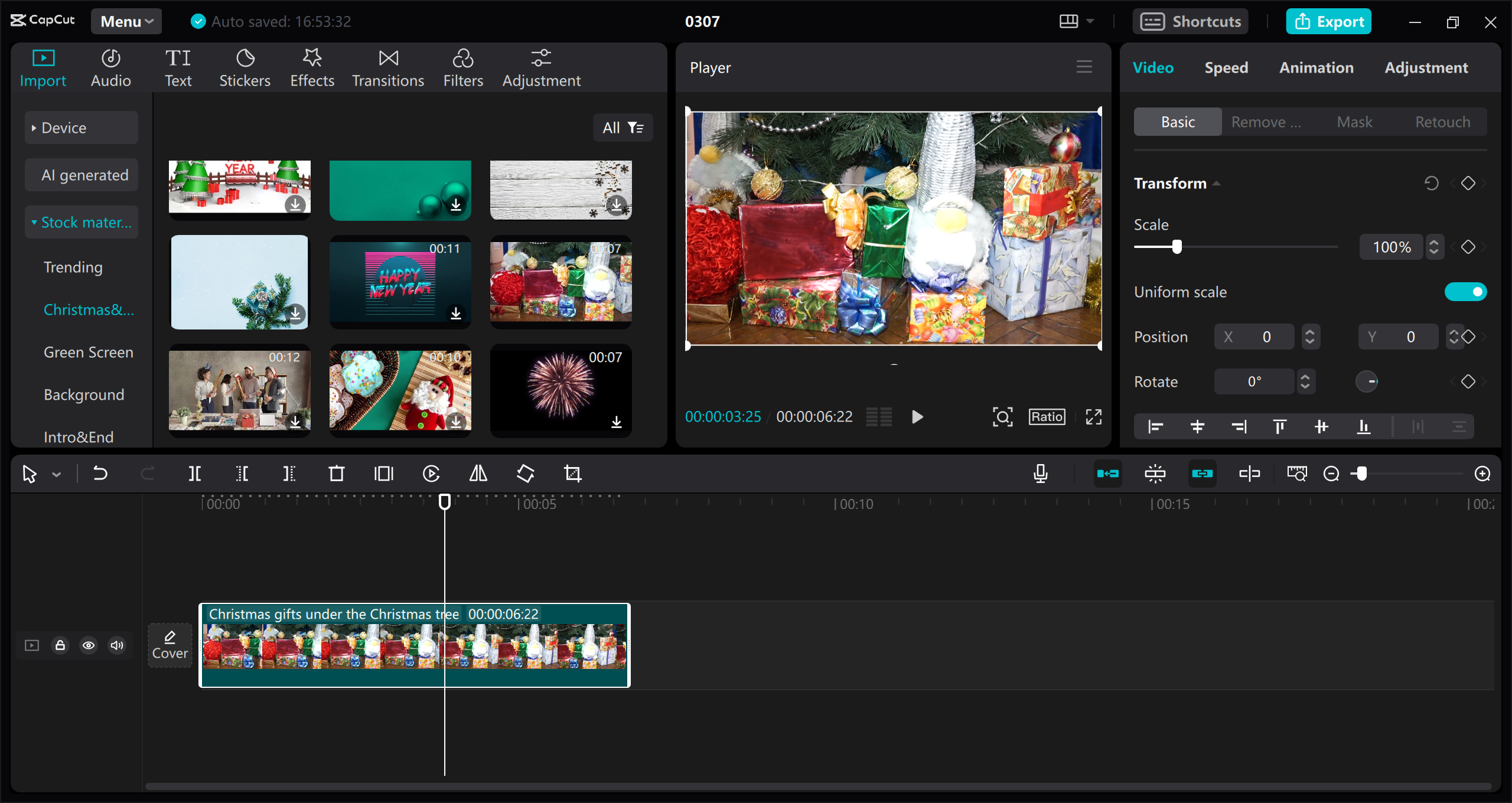Open the voiceover recording microphone tool

[x=1041, y=473]
